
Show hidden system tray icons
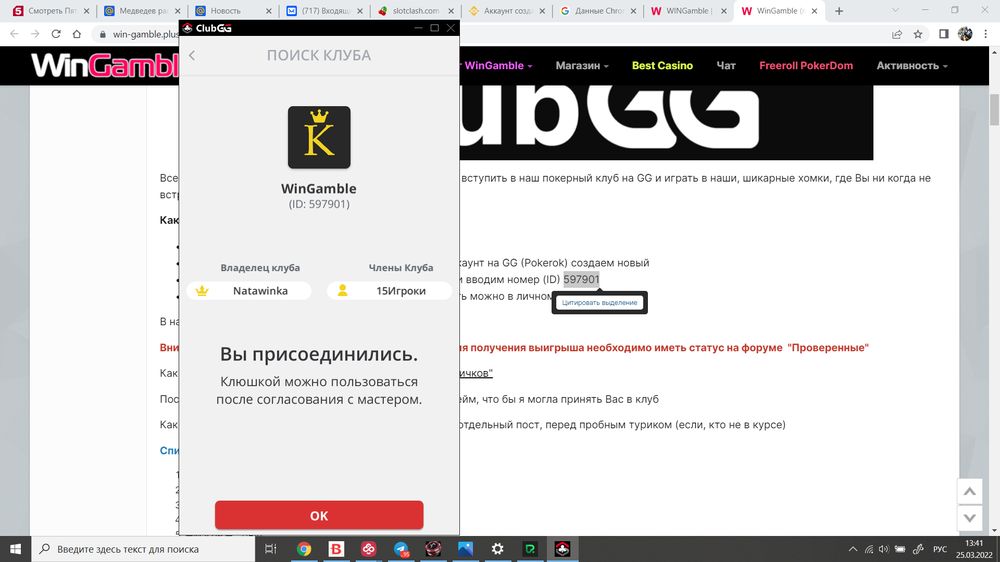tap(853, 549)
